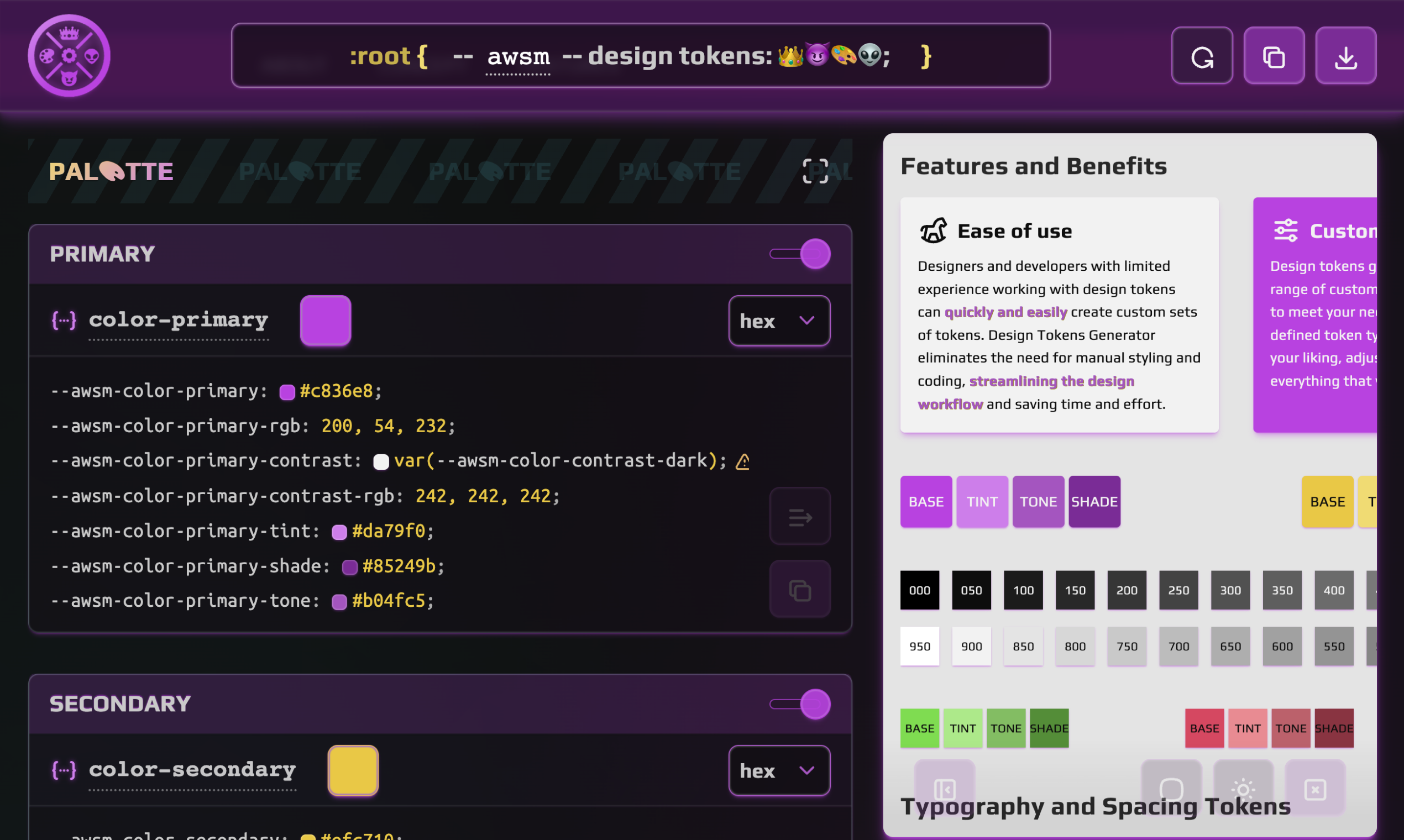1404x840 pixels.
Task: Click the 'quickly and easily' highlighted text
Action: (1005, 312)
